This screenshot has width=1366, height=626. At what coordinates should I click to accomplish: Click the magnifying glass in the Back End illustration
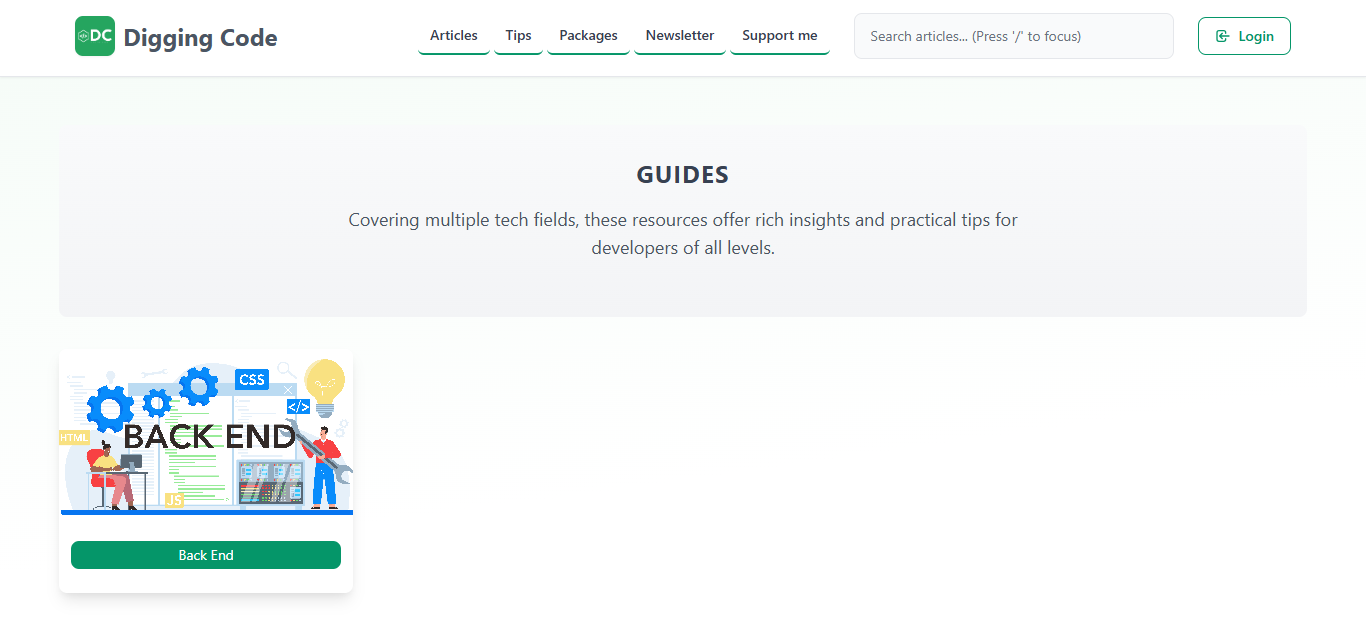pyautogui.click(x=285, y=370)
